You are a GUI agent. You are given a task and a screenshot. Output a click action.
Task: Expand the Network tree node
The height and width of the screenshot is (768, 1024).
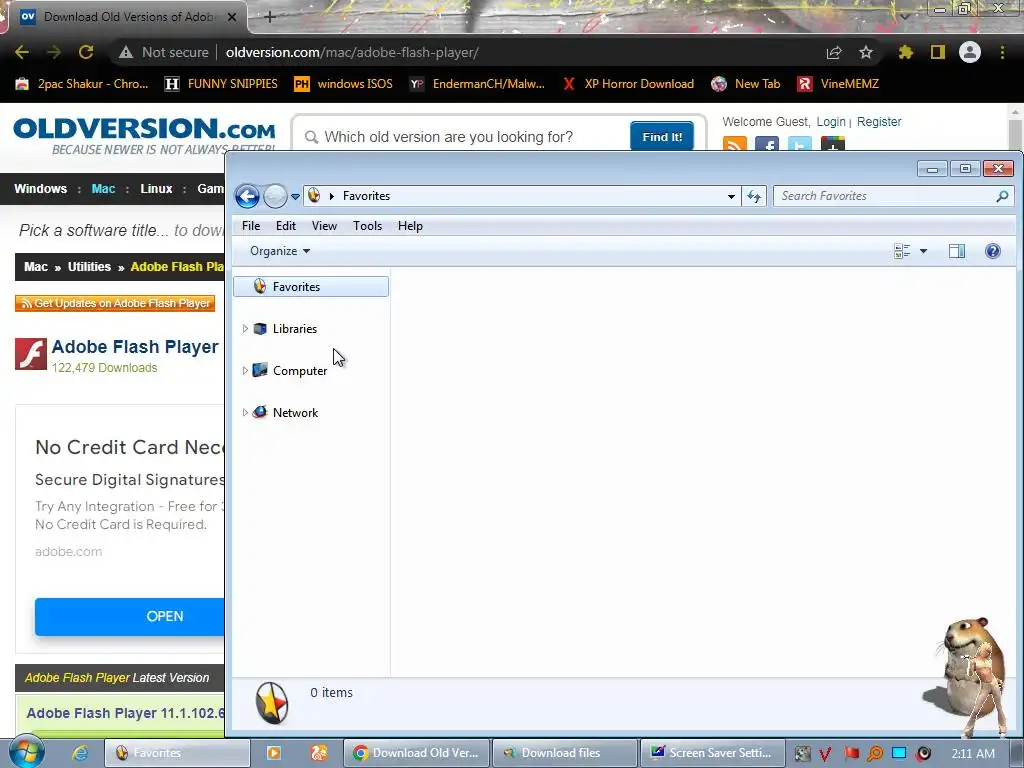[x=245, y=412]
